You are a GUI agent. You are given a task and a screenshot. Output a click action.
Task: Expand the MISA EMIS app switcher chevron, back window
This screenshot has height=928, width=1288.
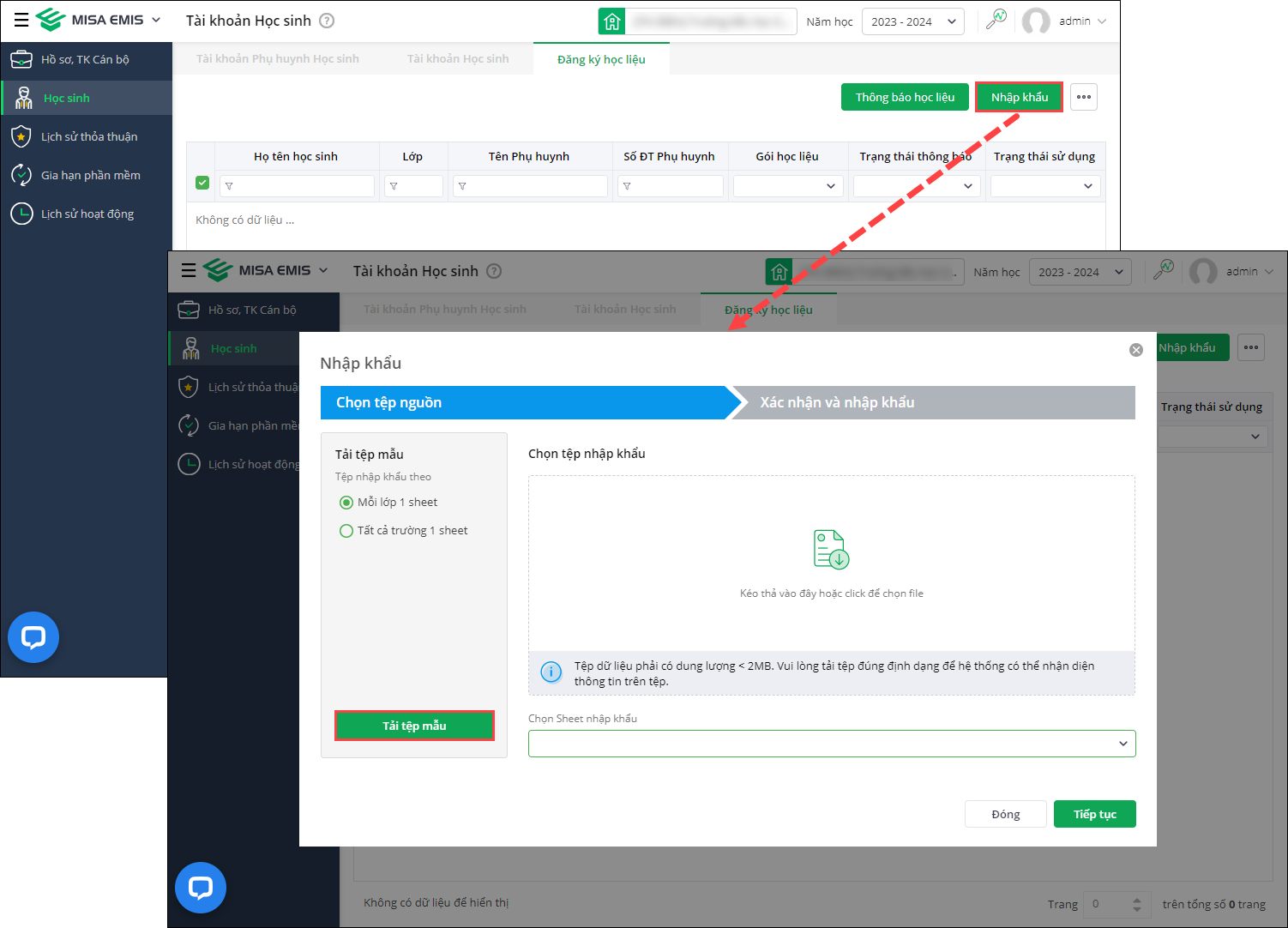coord(156,20)
